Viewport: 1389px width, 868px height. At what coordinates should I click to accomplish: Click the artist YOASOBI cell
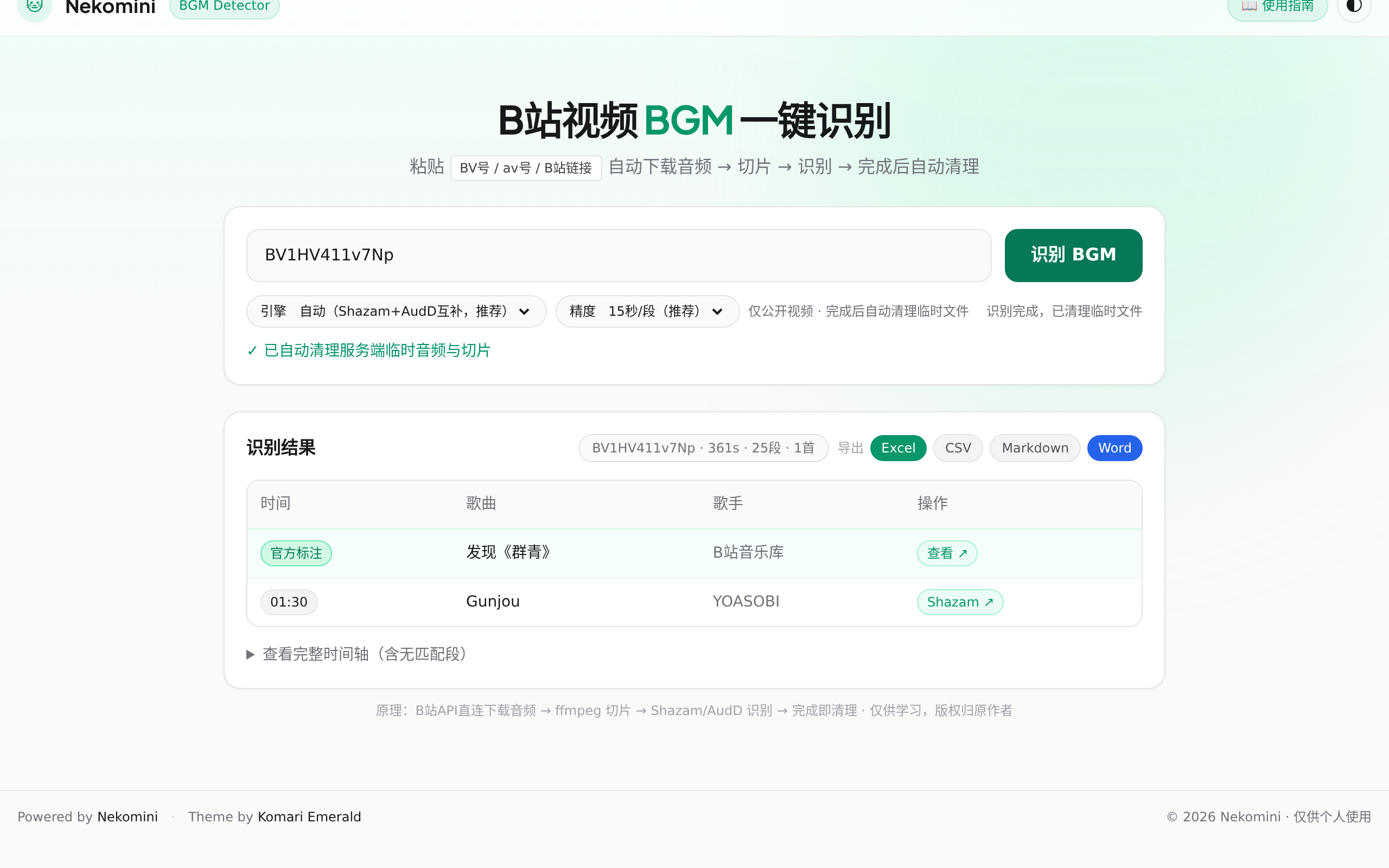click(x=746, y=602)
